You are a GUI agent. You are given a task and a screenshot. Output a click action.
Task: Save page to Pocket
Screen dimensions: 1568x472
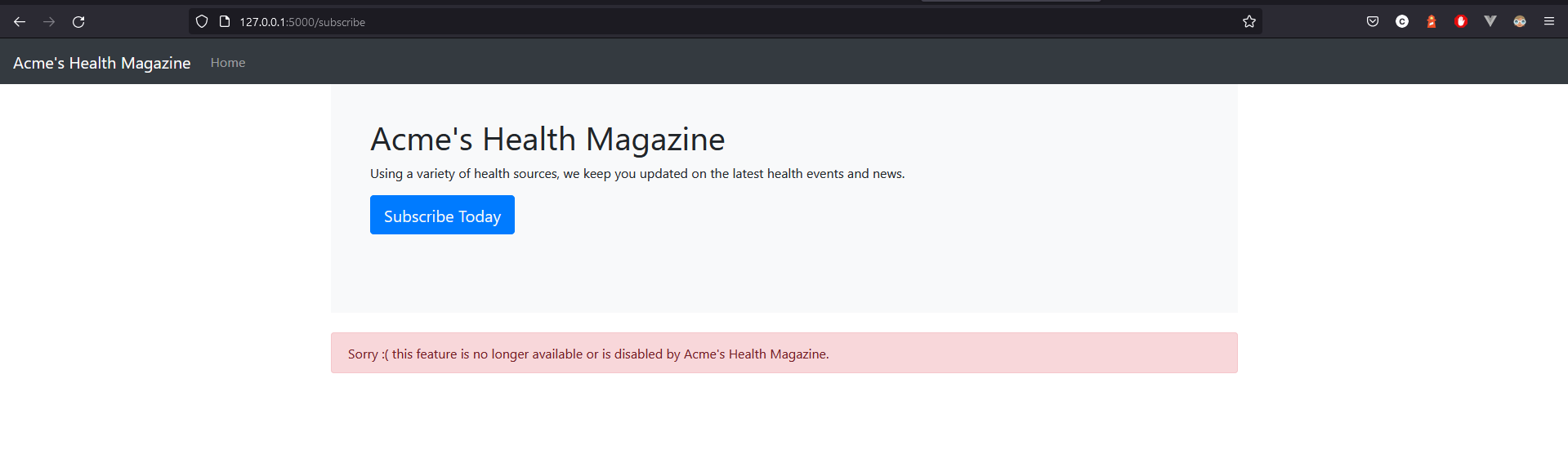point(1373,22)
